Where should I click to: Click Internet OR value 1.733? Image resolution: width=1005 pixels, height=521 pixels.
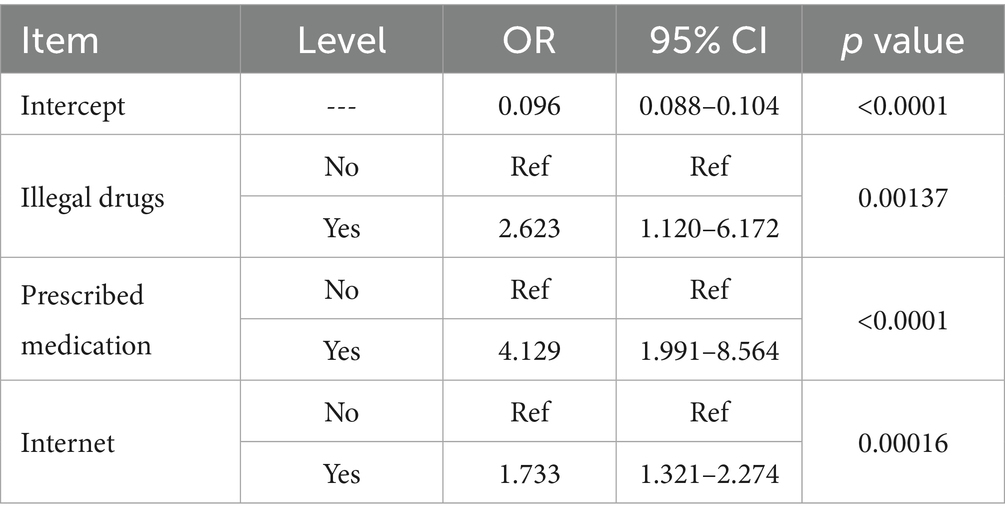(529, 474)
